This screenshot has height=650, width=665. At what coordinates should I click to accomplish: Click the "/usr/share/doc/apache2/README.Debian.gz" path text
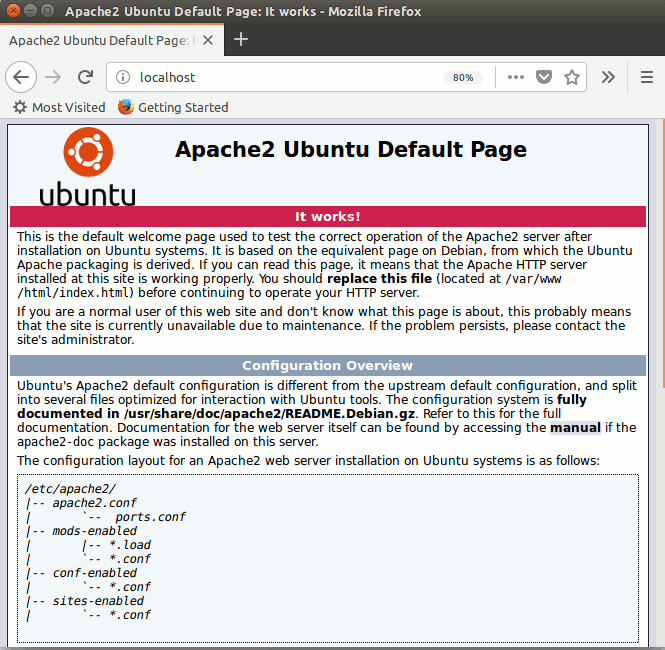[270, 413]
